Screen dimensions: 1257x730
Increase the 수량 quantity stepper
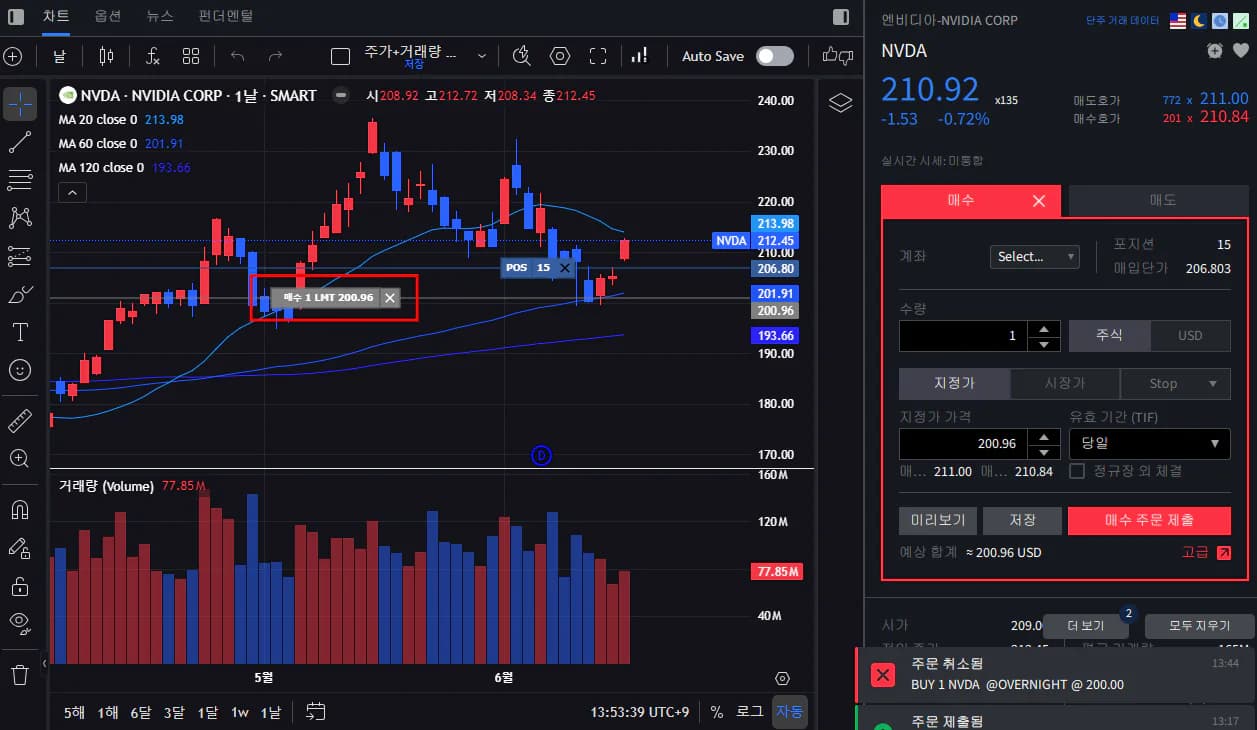coord(1044,329)
